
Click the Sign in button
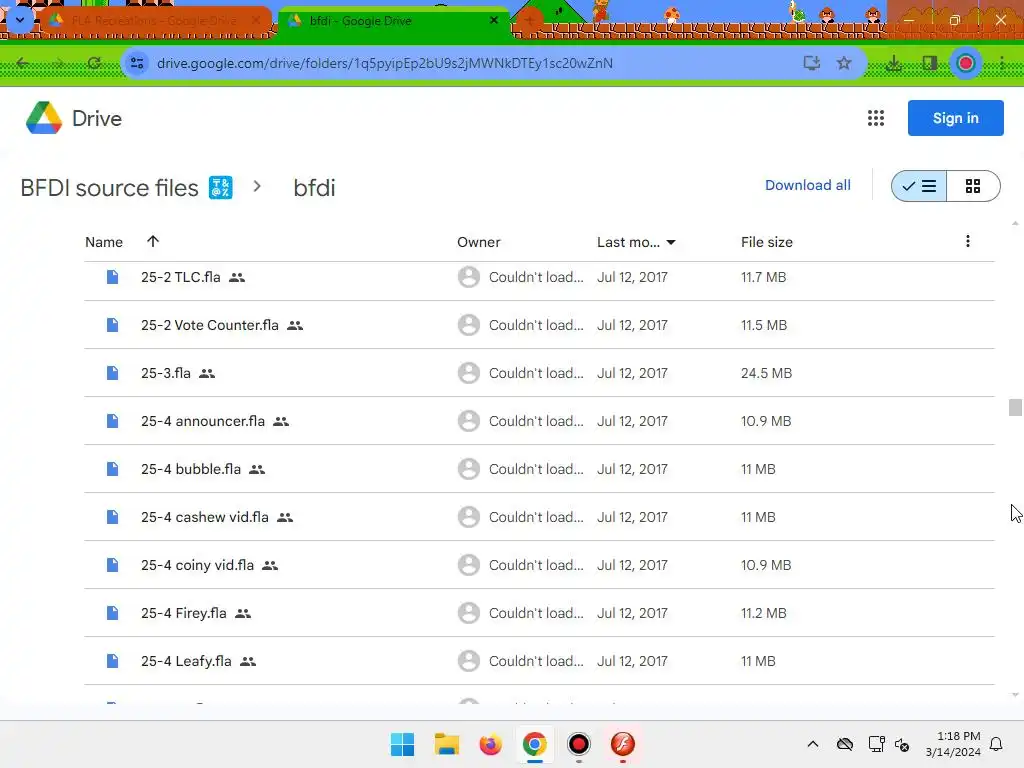955,118
